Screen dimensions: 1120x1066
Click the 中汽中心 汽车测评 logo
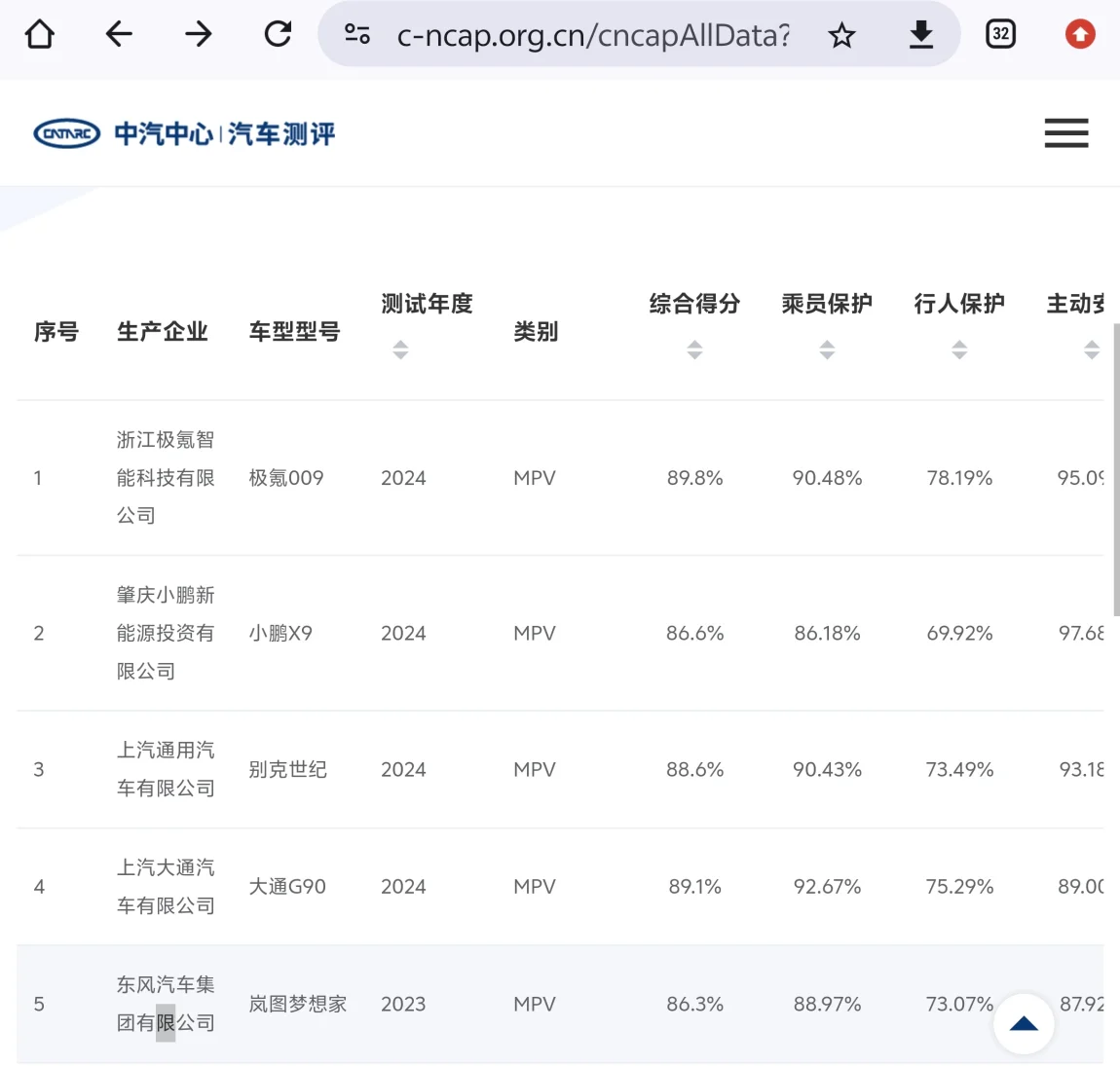click(x=184, y=133)
